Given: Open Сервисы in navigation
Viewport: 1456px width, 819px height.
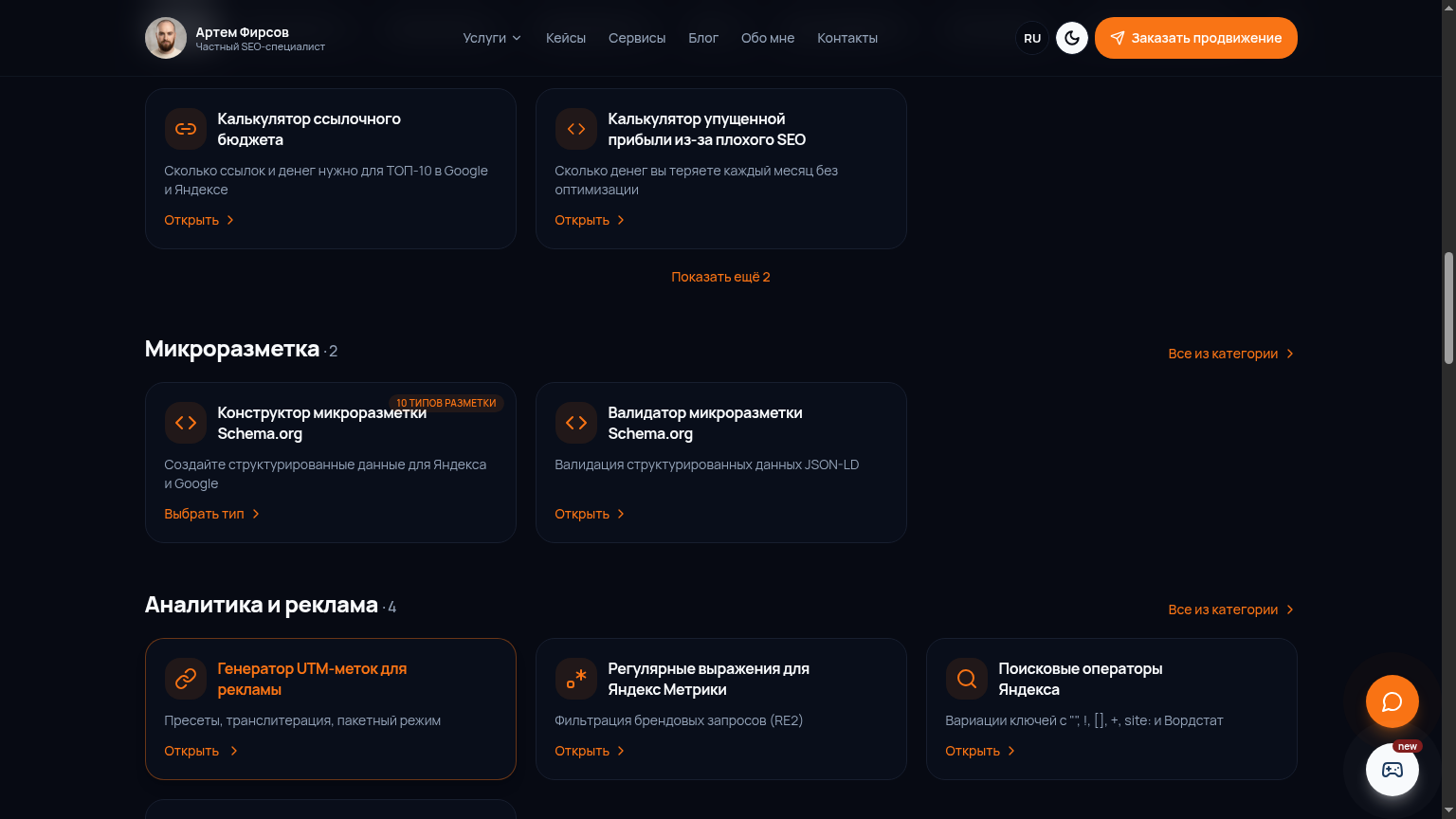Looking at the screenshot, I should click(637, 38).
